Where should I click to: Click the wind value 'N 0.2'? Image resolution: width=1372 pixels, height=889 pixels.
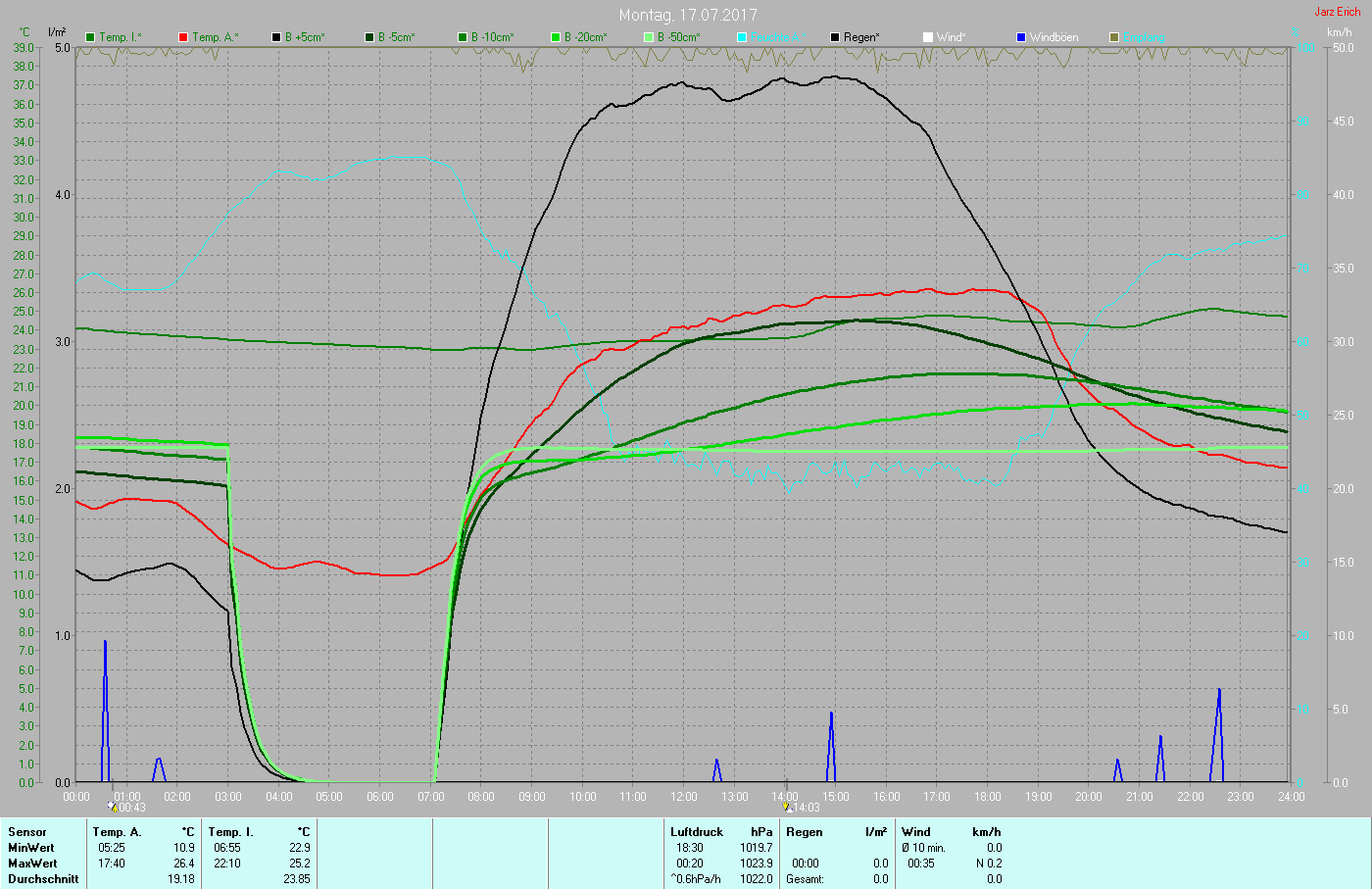989,864
